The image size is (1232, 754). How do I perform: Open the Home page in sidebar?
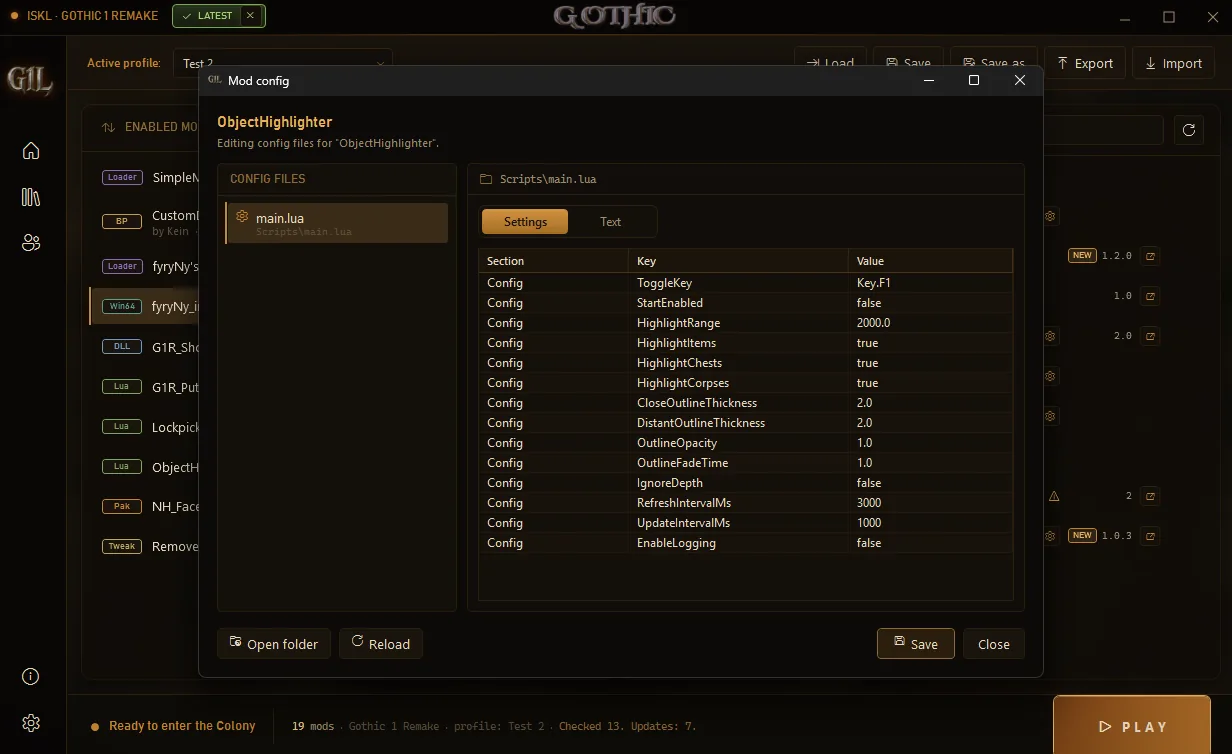click(31, 151)
